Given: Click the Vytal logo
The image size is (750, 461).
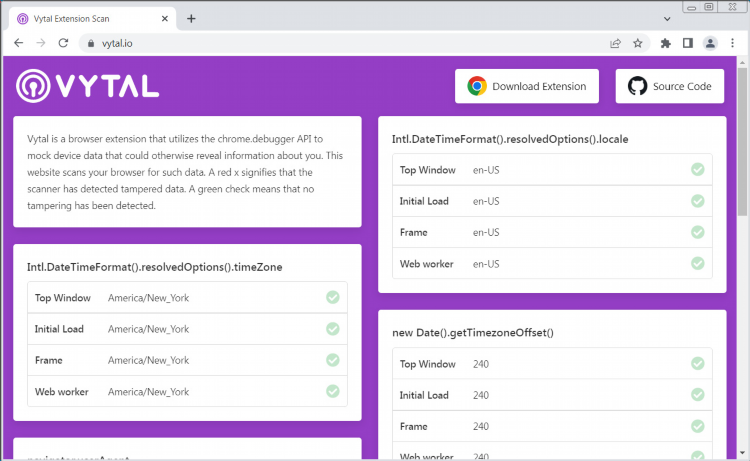Looking at the screenshot, I should click(88, 86).
